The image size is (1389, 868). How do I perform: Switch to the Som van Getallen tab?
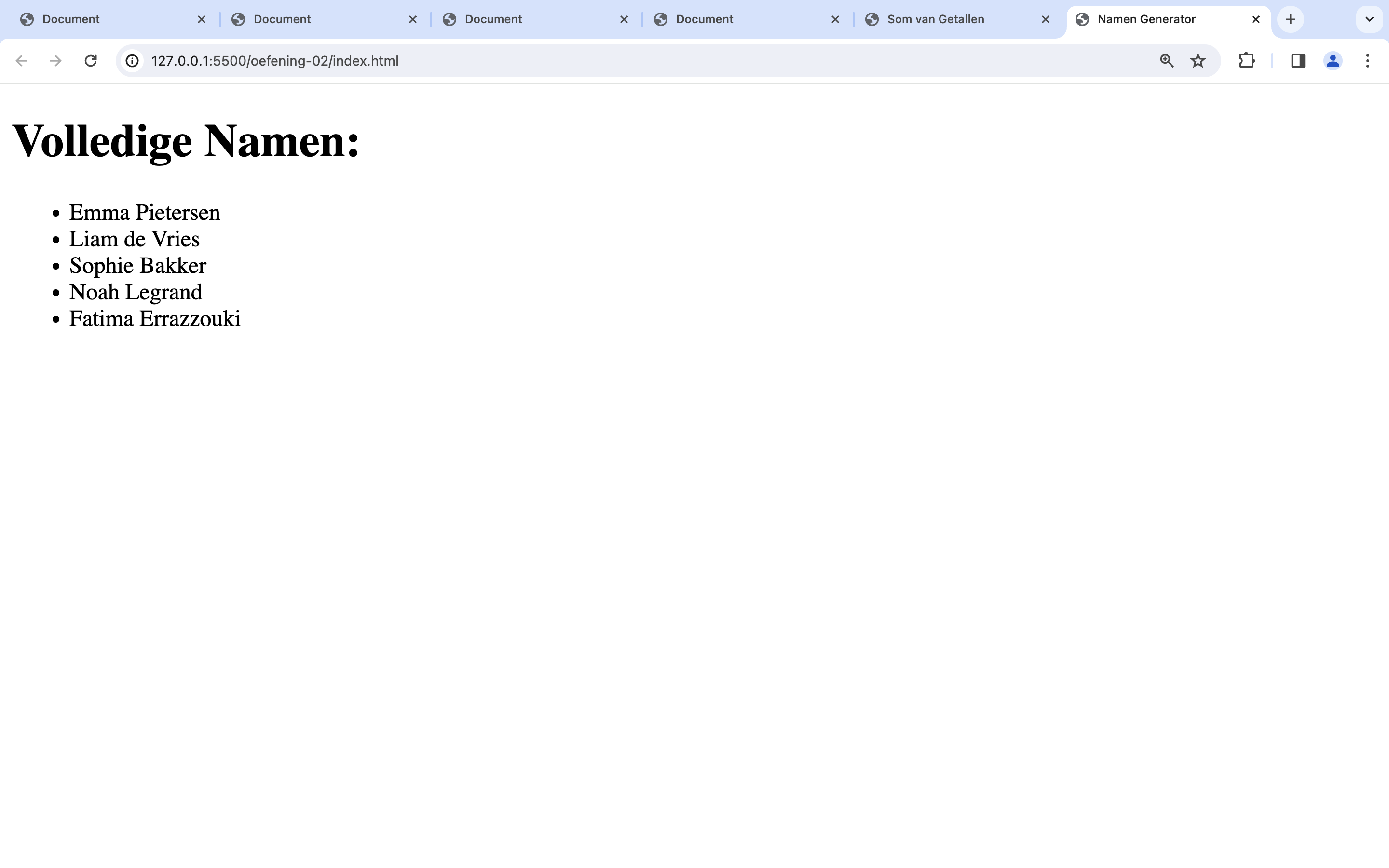point(957,19)
